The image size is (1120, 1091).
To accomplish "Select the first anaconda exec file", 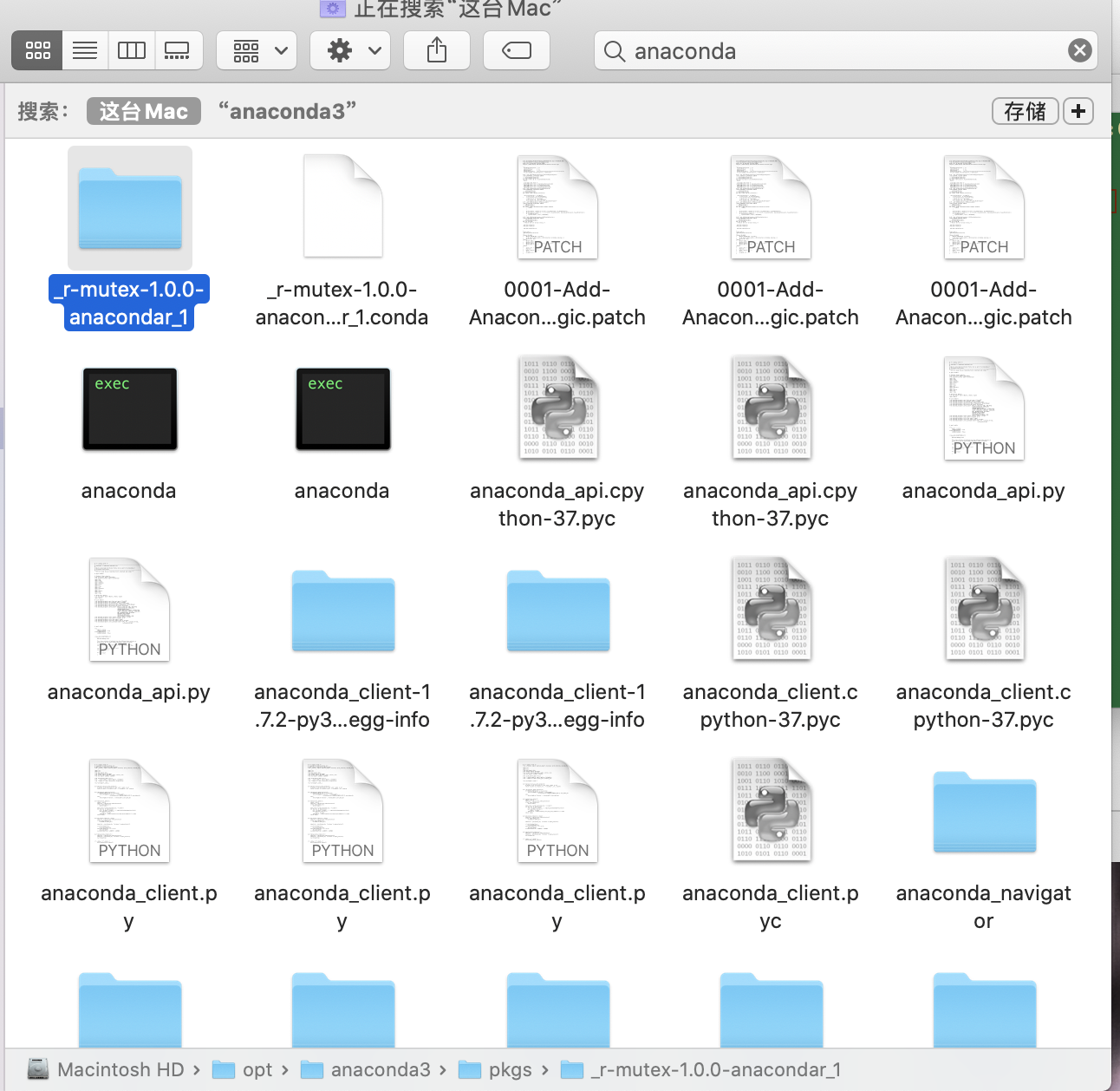I will pos(130,409).
